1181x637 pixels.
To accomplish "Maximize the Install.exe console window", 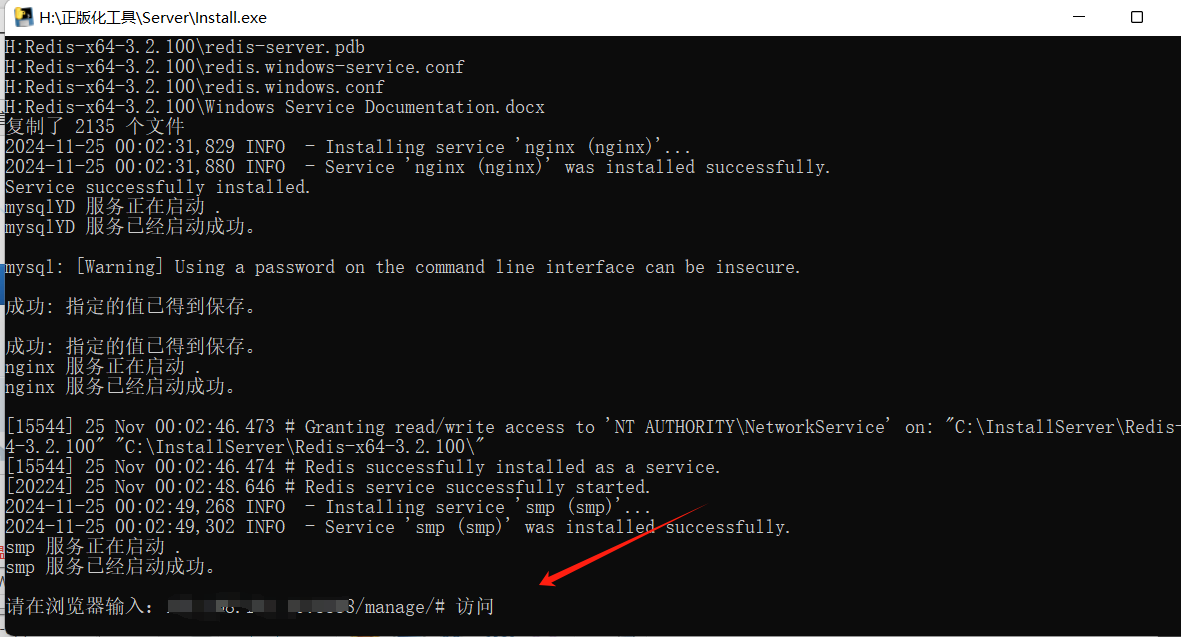I will (x=1137, y=17).
